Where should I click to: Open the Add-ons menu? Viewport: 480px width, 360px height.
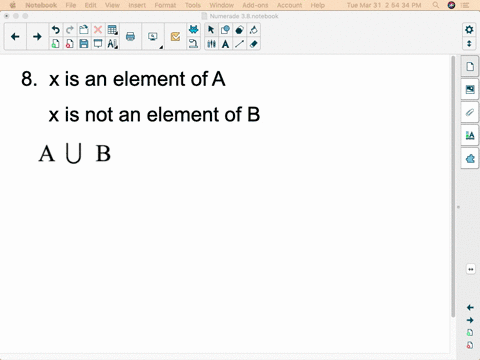pyautogui.click(x=255, y=5)
